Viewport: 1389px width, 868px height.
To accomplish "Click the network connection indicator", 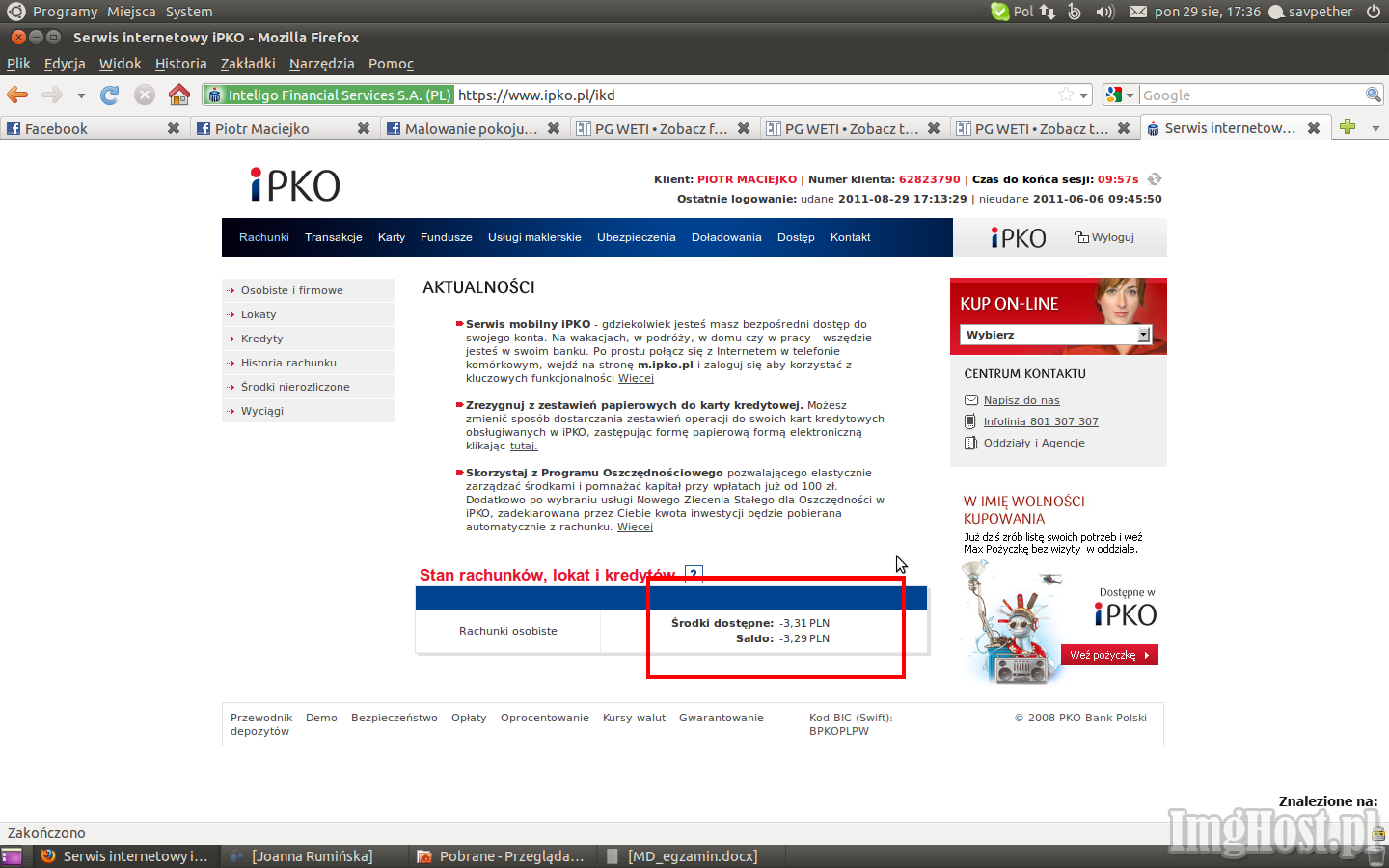I will pos(1048,12).
